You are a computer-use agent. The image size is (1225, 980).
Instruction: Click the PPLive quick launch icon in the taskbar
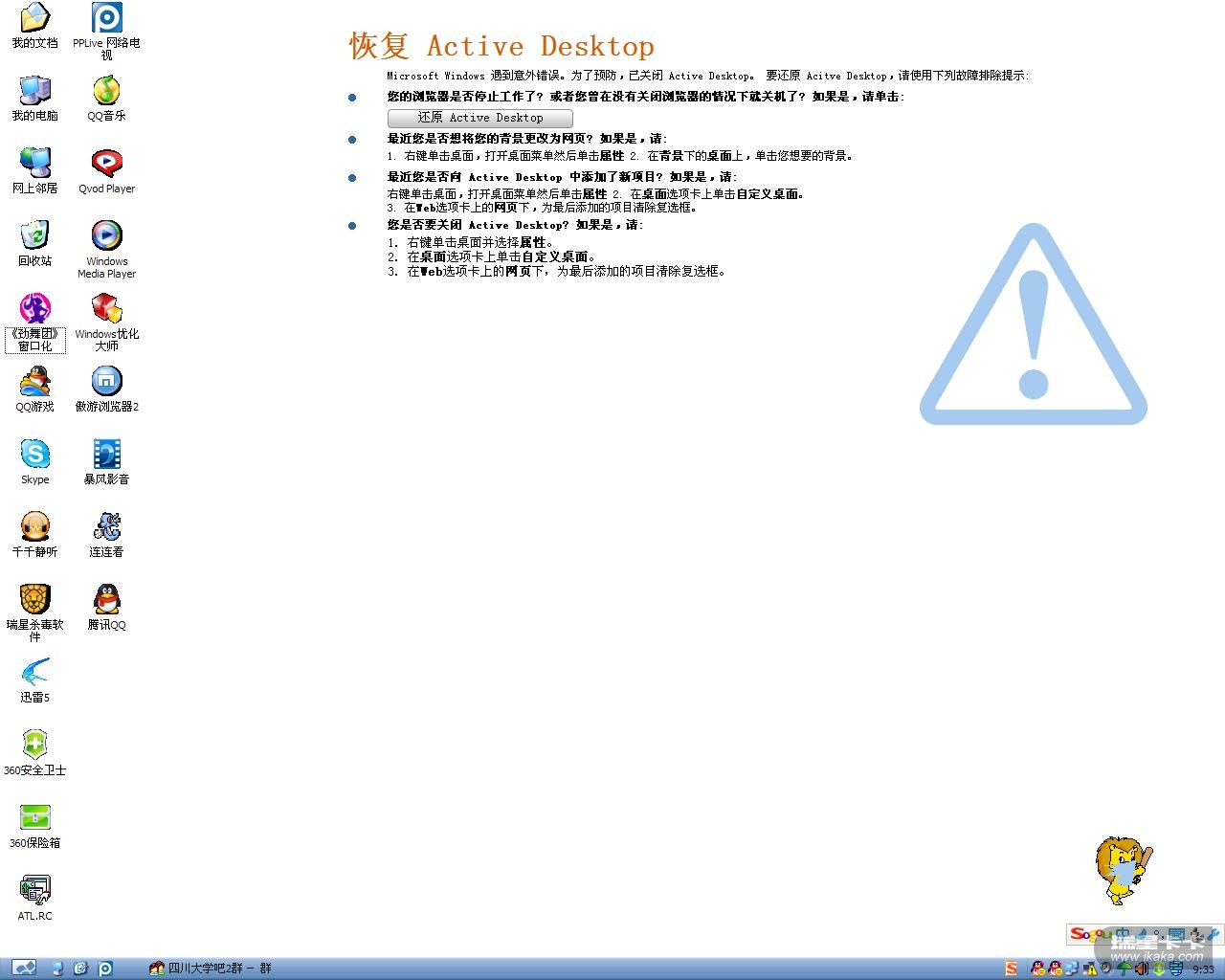click(105, 969)
